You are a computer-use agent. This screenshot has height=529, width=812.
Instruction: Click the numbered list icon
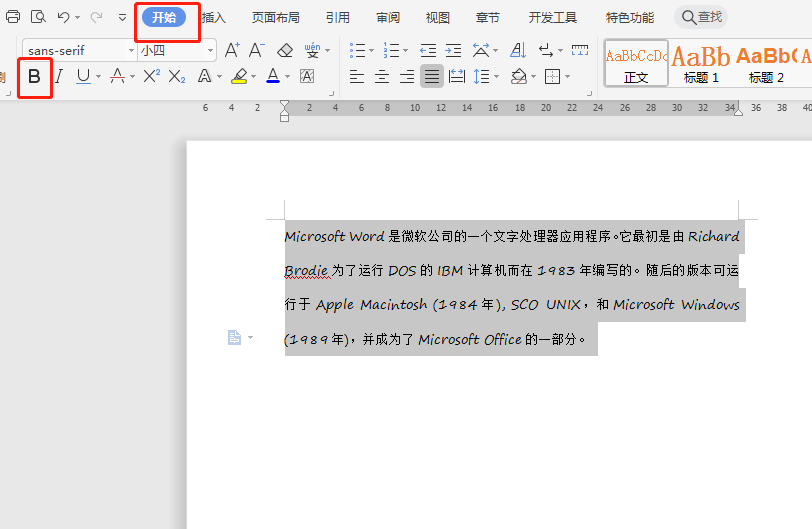[x=392, y=50]
